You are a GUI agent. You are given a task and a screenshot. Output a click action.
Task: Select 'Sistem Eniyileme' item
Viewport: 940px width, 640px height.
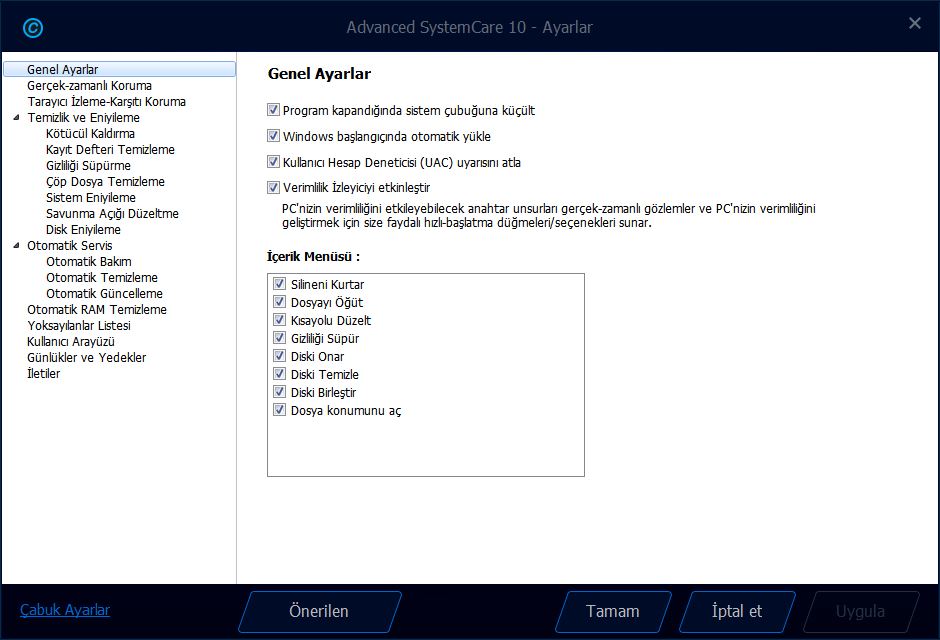click(x=91, y=197)
